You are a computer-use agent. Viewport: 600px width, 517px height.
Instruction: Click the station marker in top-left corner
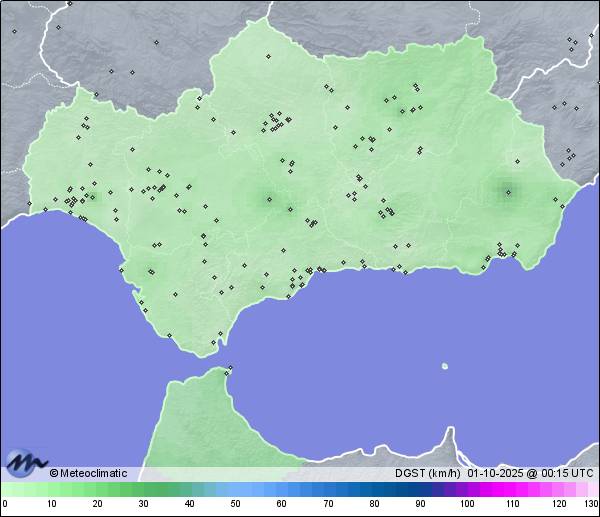pyautogui.click(x=14, y=31)
